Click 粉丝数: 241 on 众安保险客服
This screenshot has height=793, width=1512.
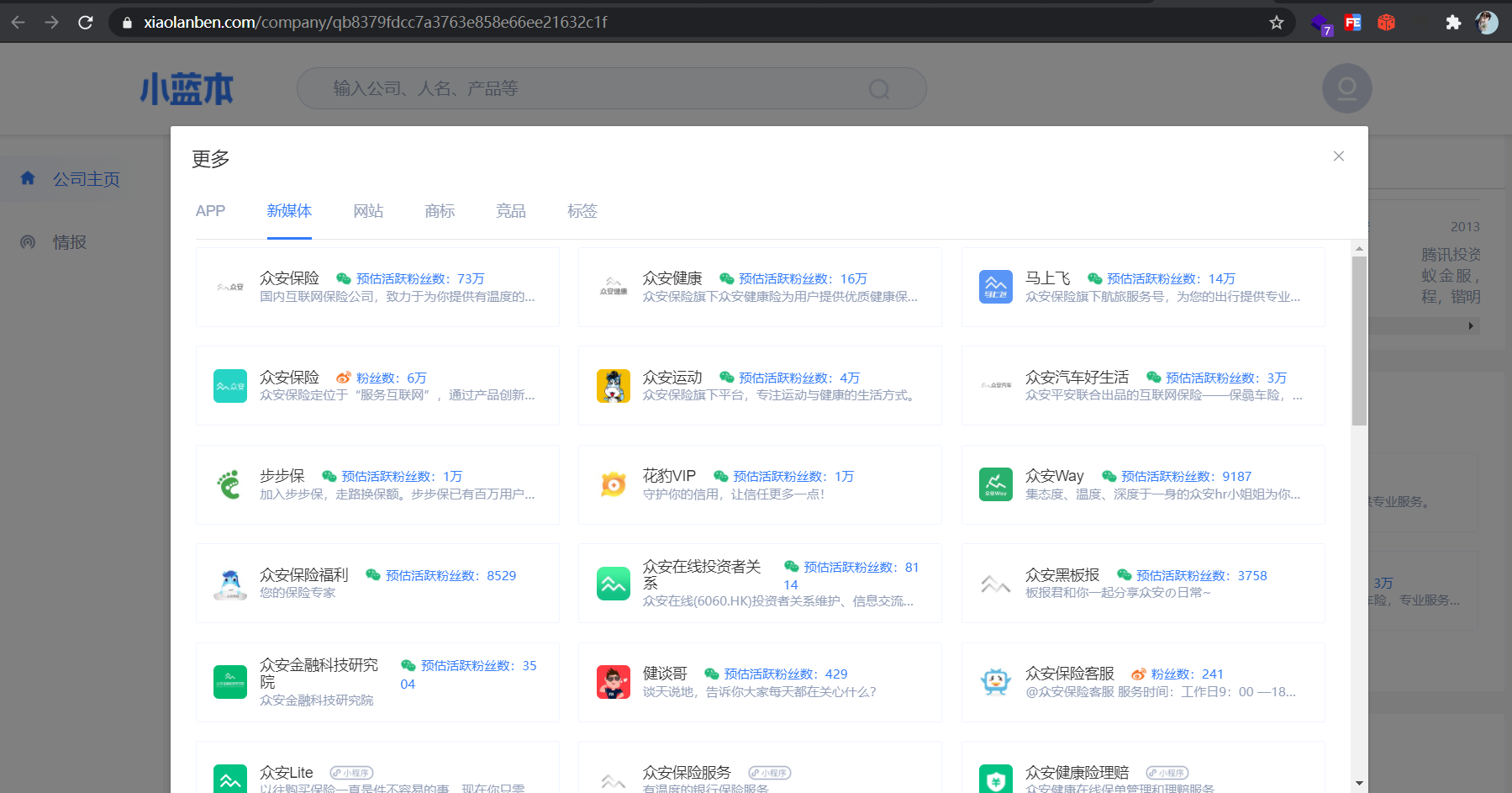click(1187, 674)
